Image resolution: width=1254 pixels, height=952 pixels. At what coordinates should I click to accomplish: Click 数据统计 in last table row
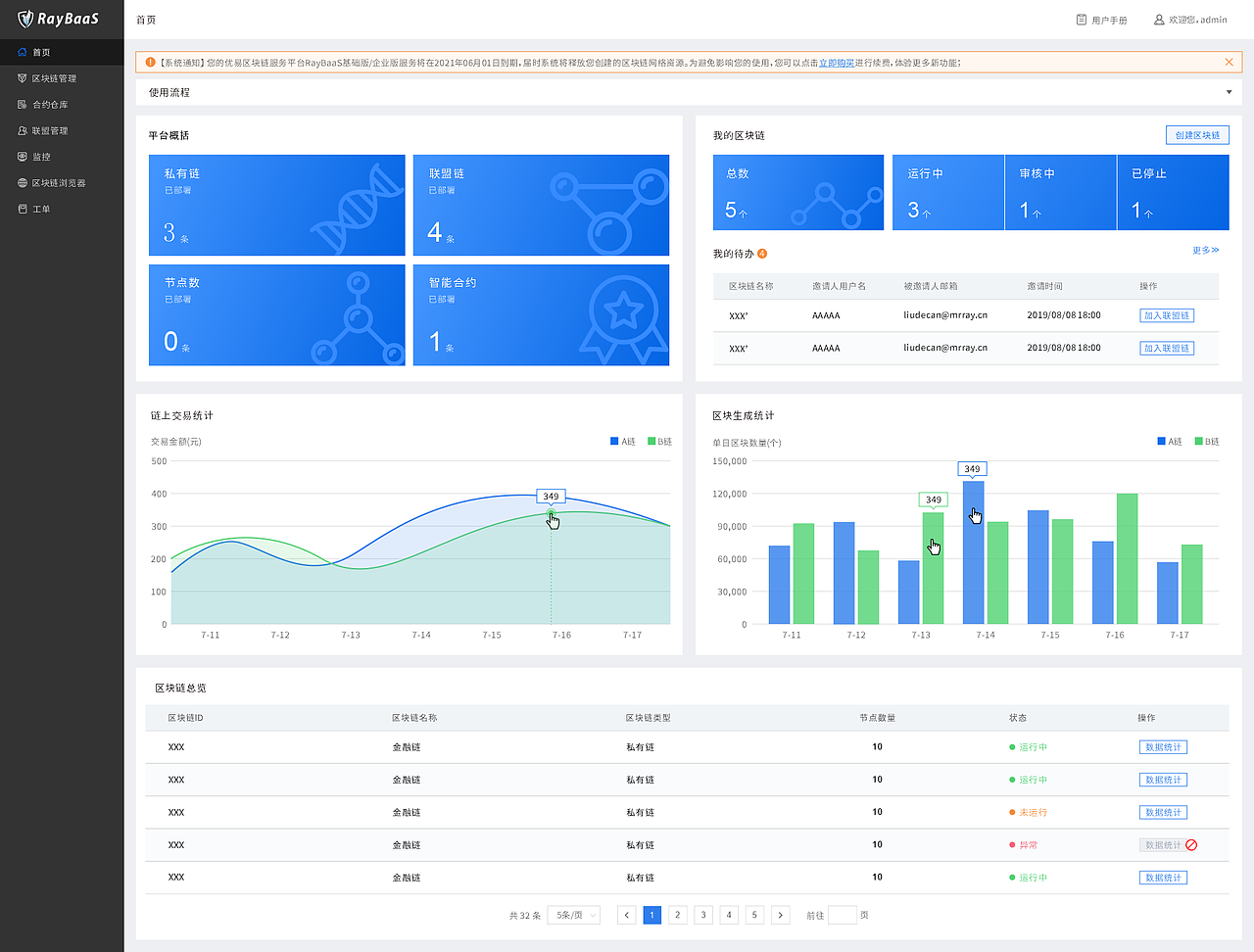pos(1163,878)
